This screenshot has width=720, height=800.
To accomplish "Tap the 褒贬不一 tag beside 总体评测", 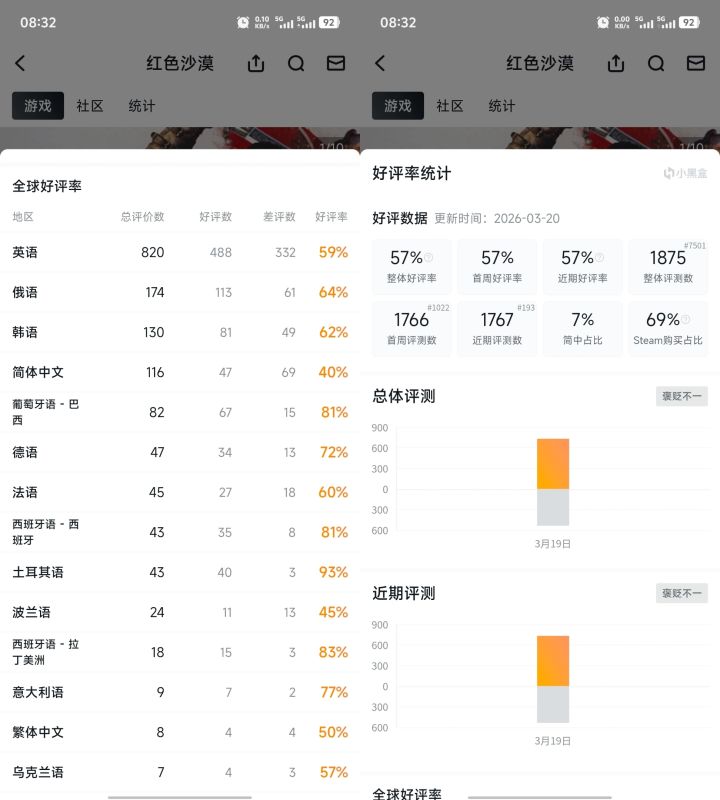I will [x=682, y=396].
